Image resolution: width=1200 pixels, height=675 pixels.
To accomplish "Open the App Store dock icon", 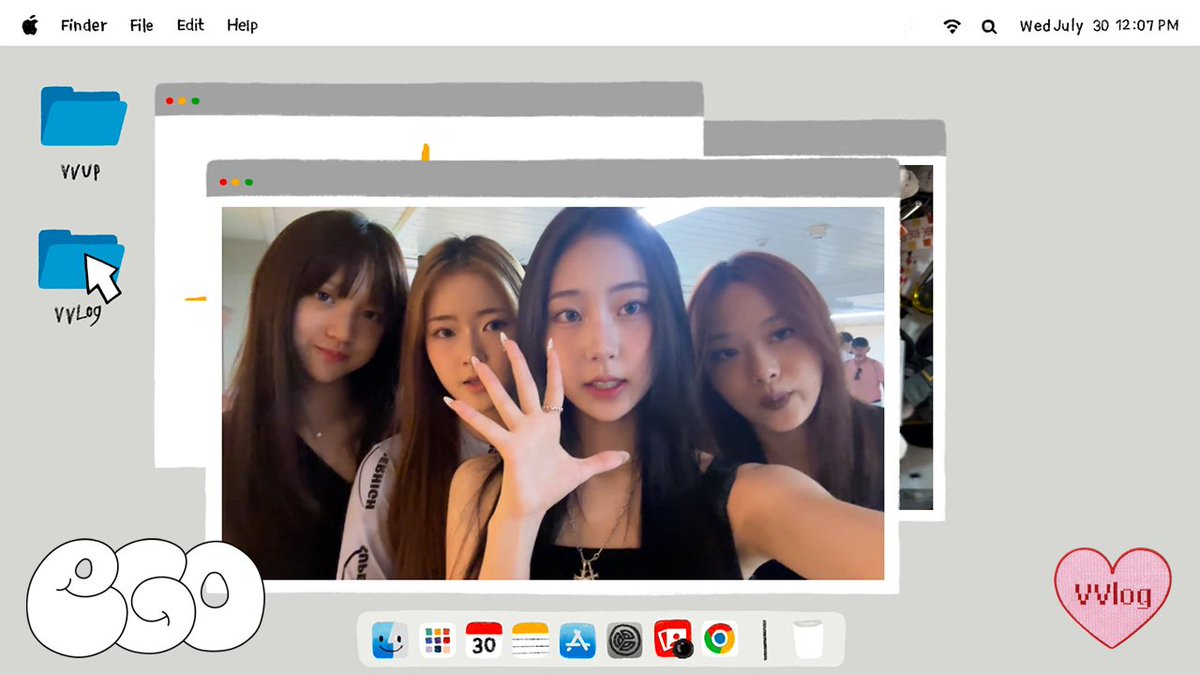I will [x=578, y=640].
